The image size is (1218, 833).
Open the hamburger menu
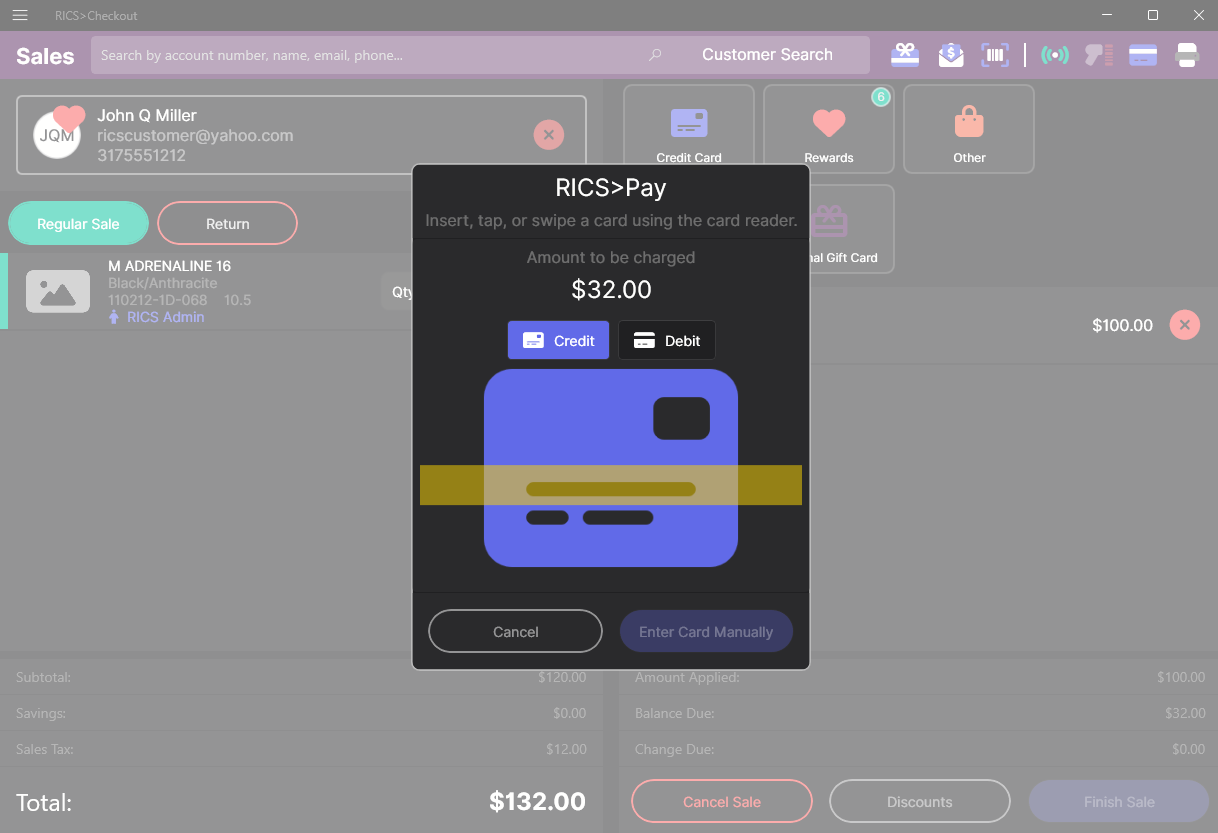(x=20, y=15)
